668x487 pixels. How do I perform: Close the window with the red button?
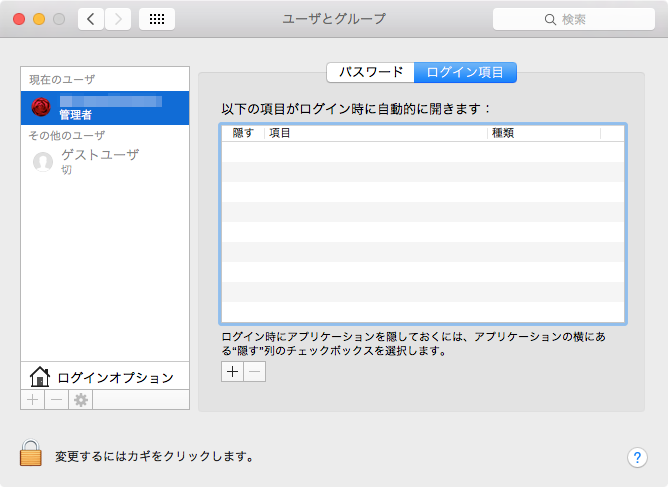click(19, 19)
